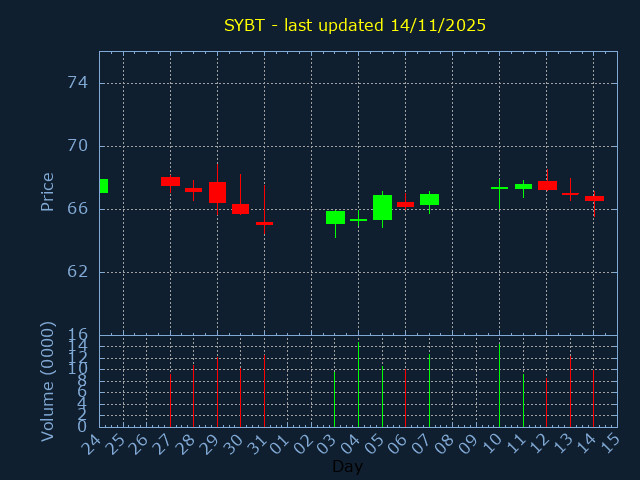Click the 62 price tick label
This screenshot has width=640, height=480.
click(x=78, y=271)
